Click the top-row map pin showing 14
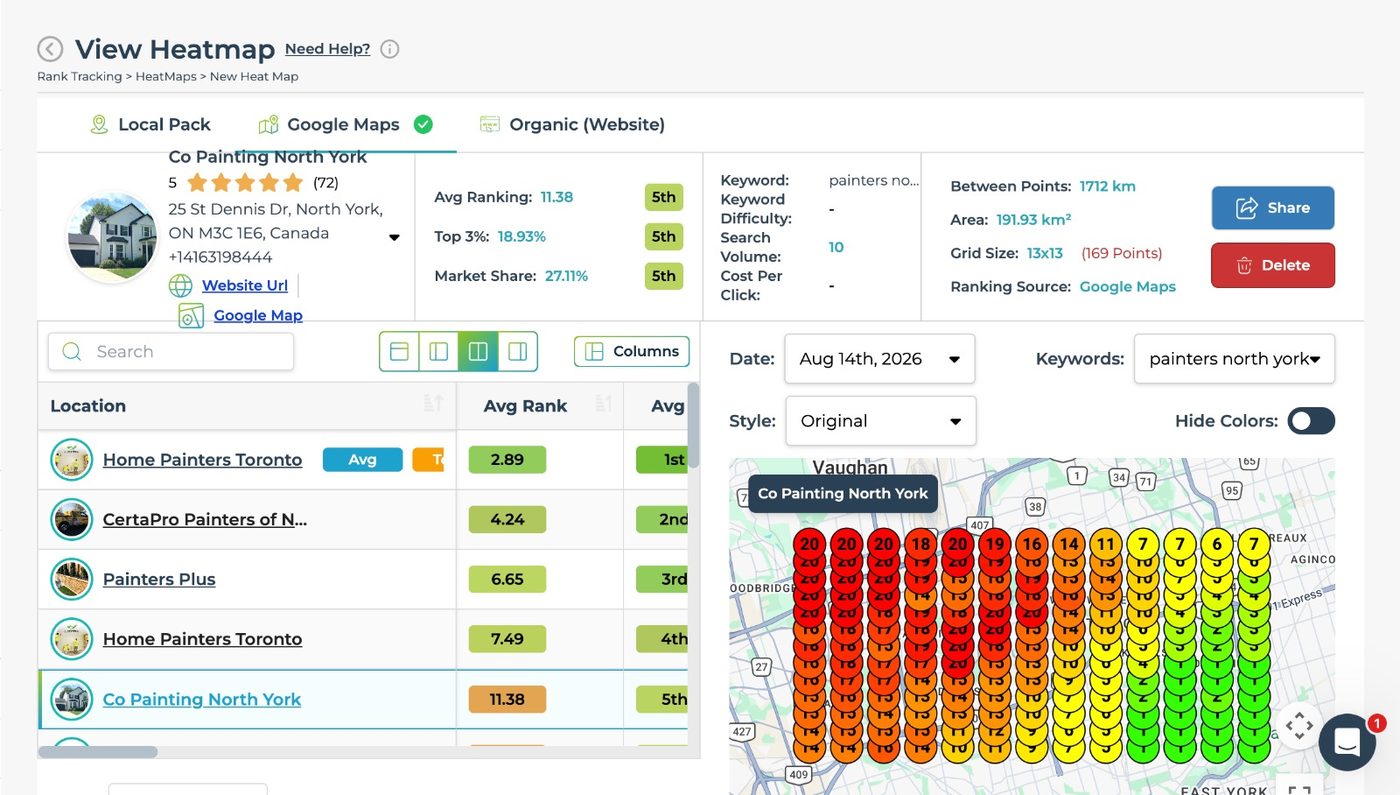Screen dimensions: 1400x795 coord(1068,545)
